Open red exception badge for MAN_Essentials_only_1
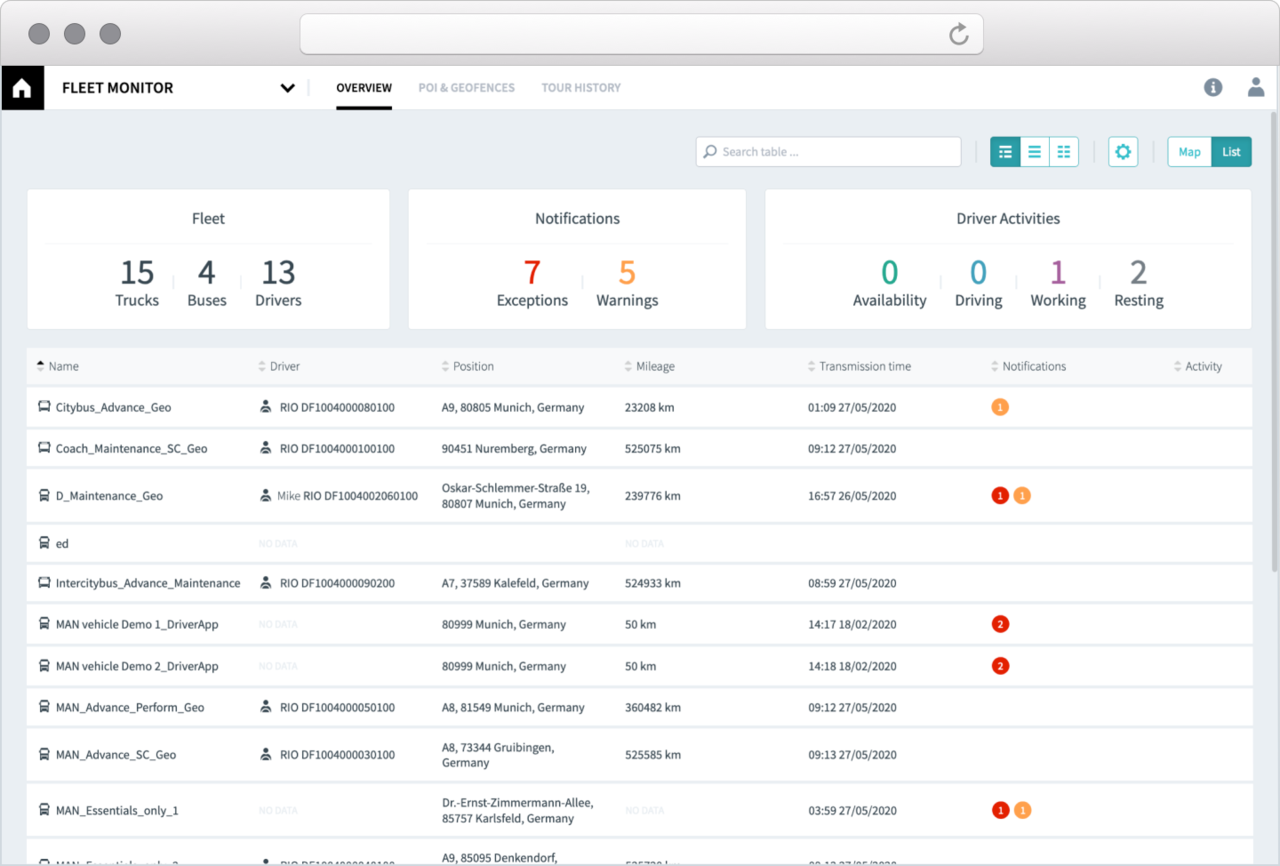This screenshot has height=866, width=1280. click(x=1000, y=810)
